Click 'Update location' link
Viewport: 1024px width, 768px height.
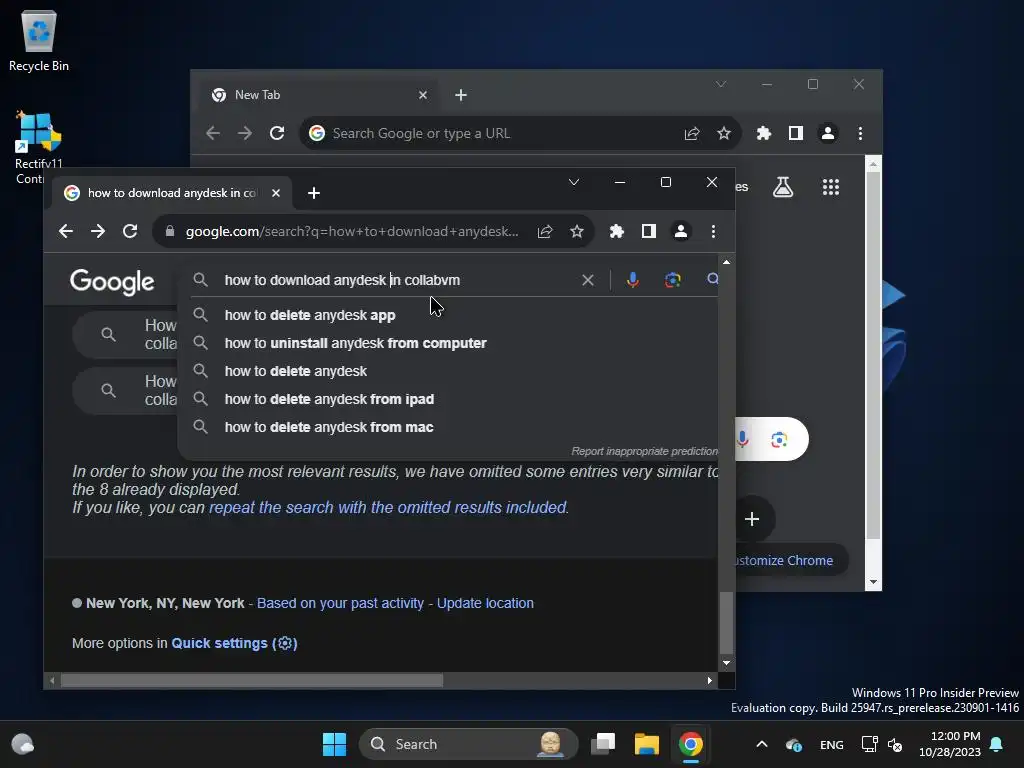485,603
